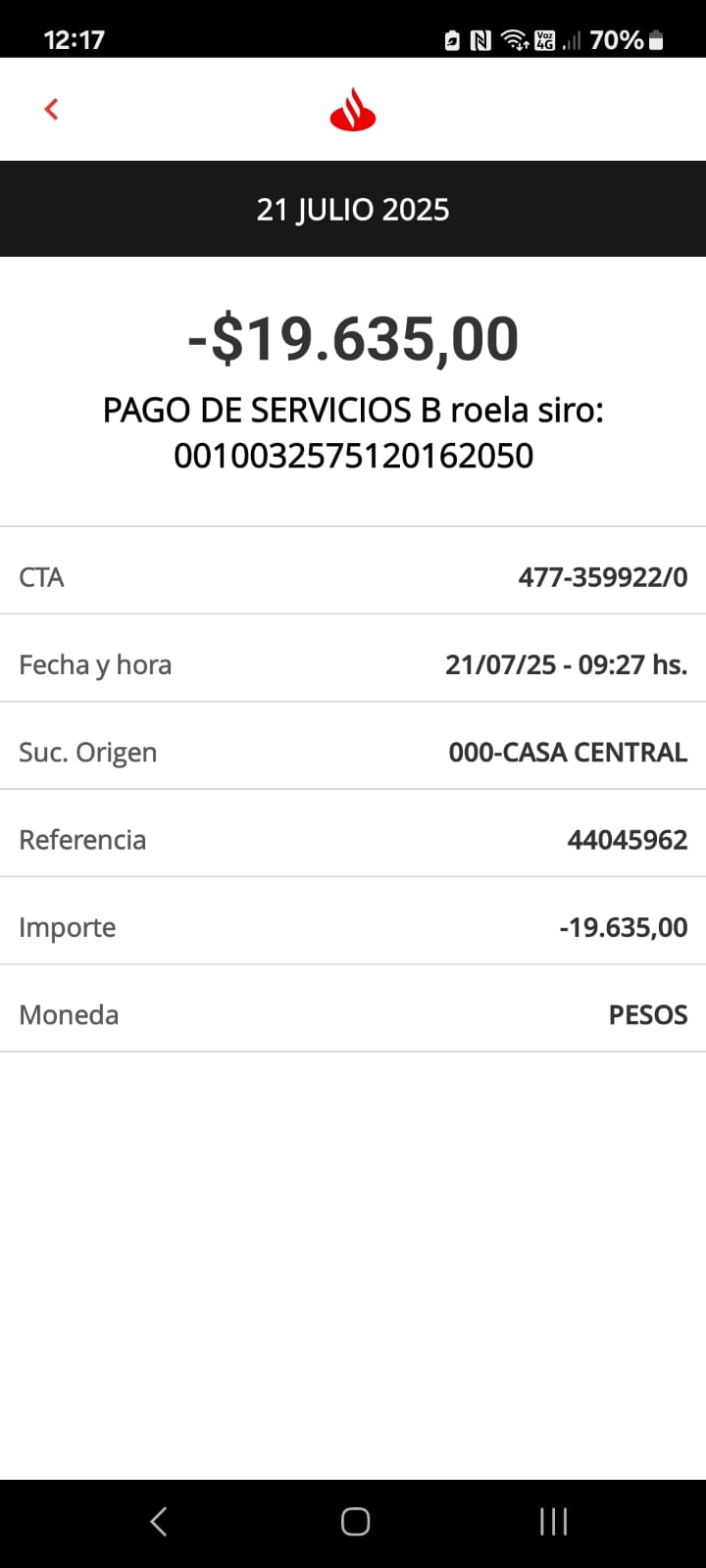The image size is (706, 1568).
Task: Tap the Importe row value -19.635,00
Action: coord(624,927)
